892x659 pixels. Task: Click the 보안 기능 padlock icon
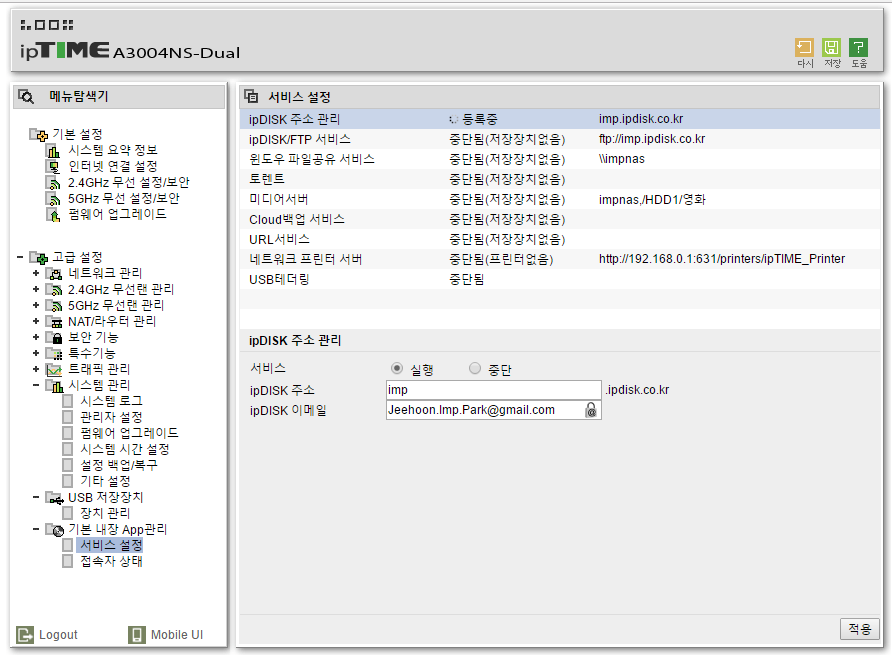[57, 338]
